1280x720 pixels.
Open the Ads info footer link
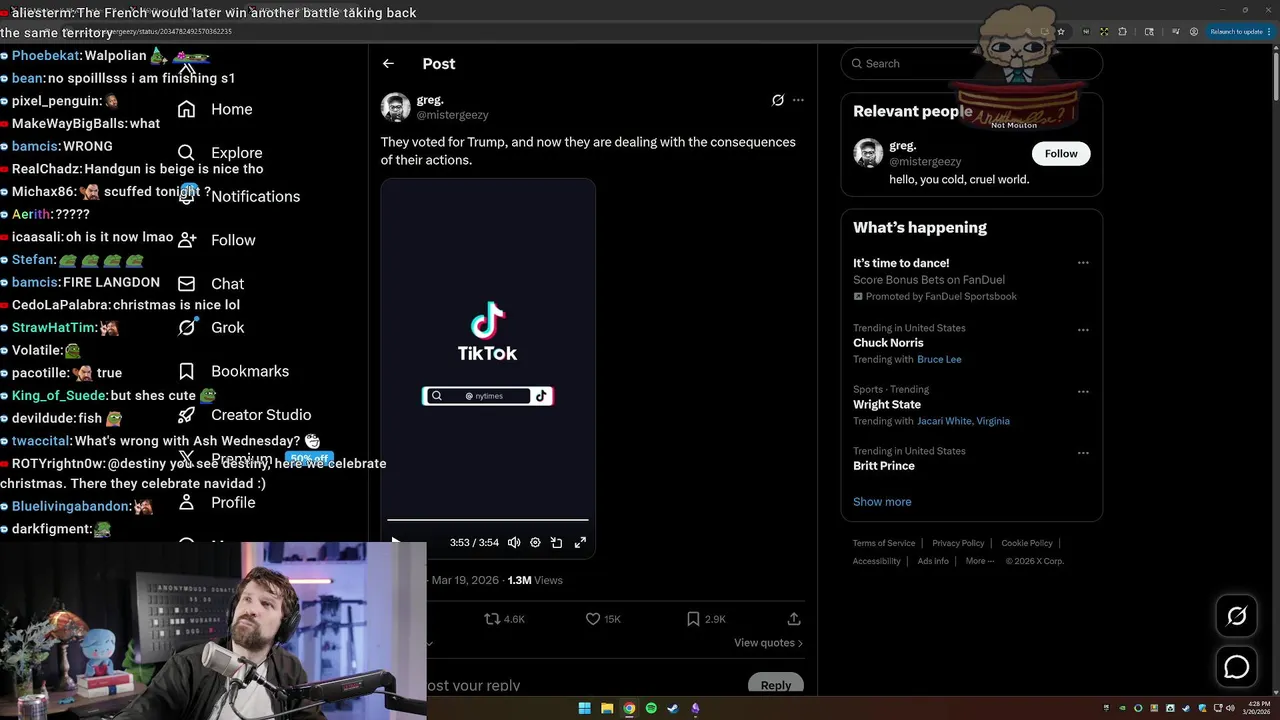[933, 561]
